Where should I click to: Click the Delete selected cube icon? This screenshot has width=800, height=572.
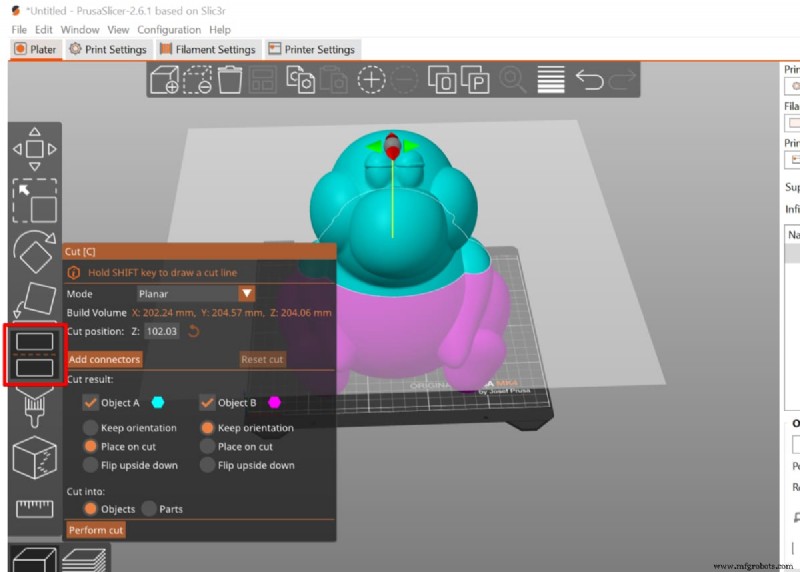point(197,80)
